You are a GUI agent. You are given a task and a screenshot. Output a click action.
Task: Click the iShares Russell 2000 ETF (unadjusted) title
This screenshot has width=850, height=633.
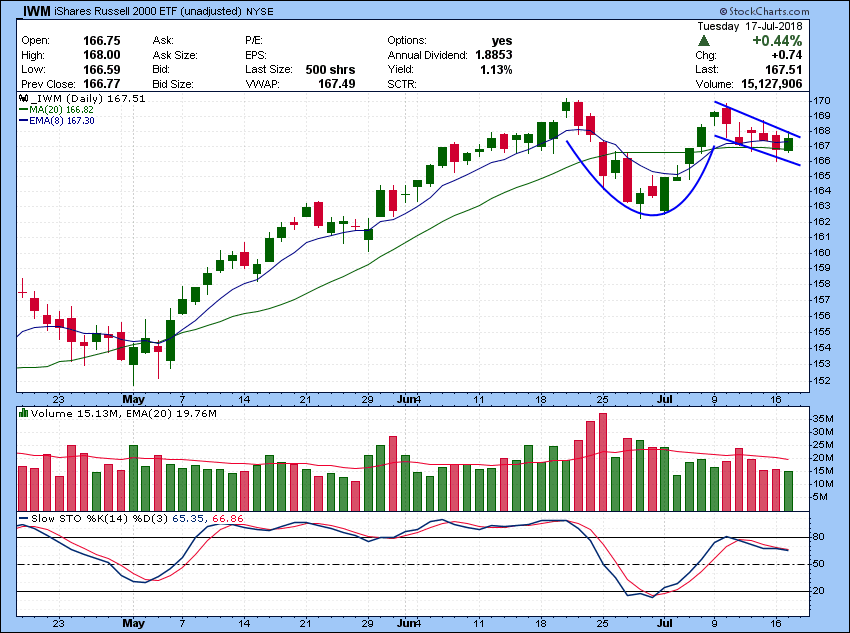click(x=148, y=11)
